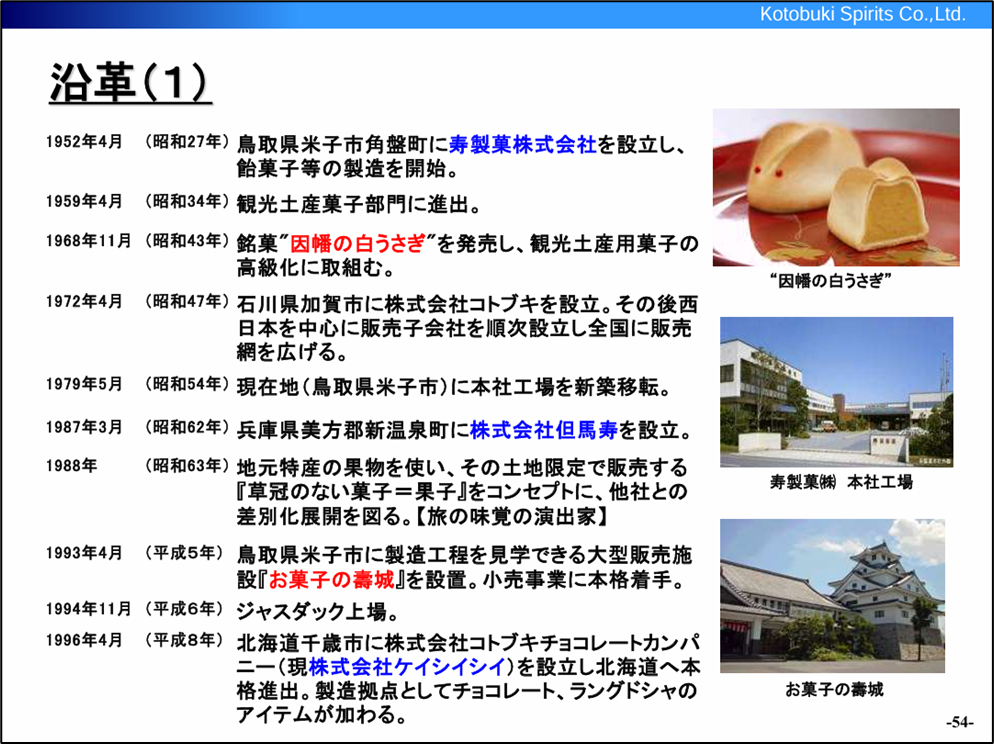994x744 pixels.
Task: Select the headquarters factory photo
Action: pyautogui.click(x=835, y=392)
